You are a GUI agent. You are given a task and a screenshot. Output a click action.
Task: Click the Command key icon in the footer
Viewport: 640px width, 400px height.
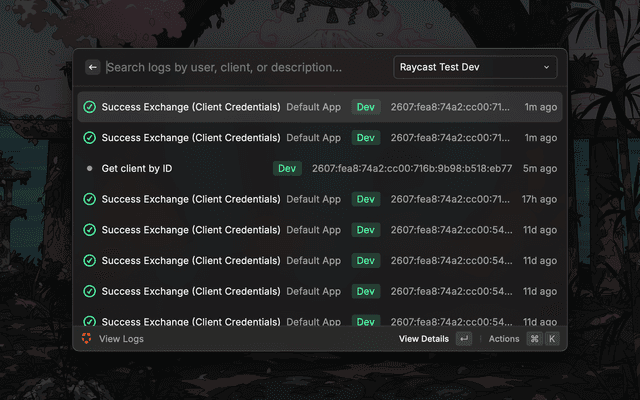535,339
